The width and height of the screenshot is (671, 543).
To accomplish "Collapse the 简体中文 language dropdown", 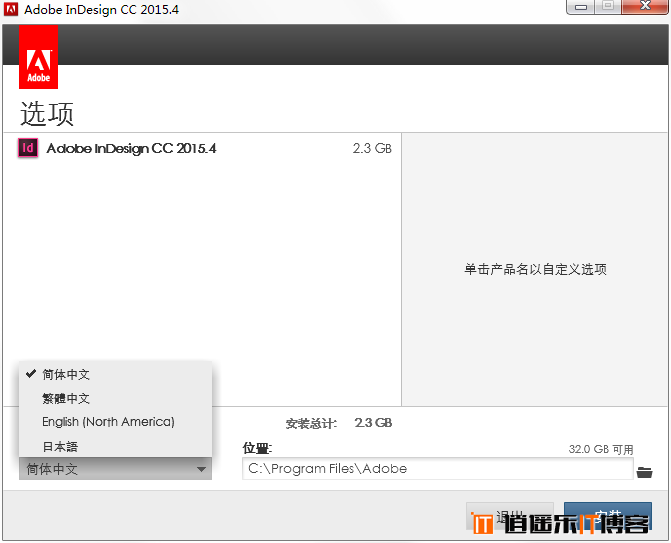I will point(116,469).
